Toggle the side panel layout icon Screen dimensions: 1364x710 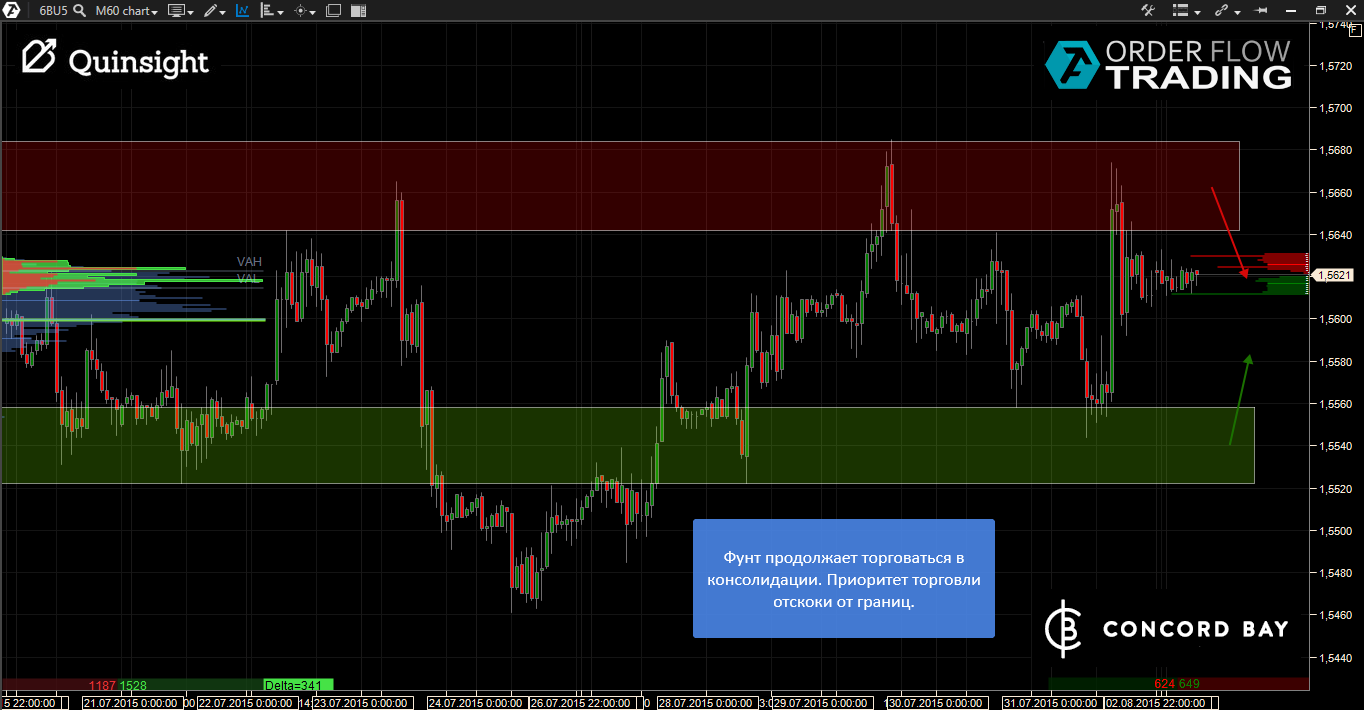359,11
